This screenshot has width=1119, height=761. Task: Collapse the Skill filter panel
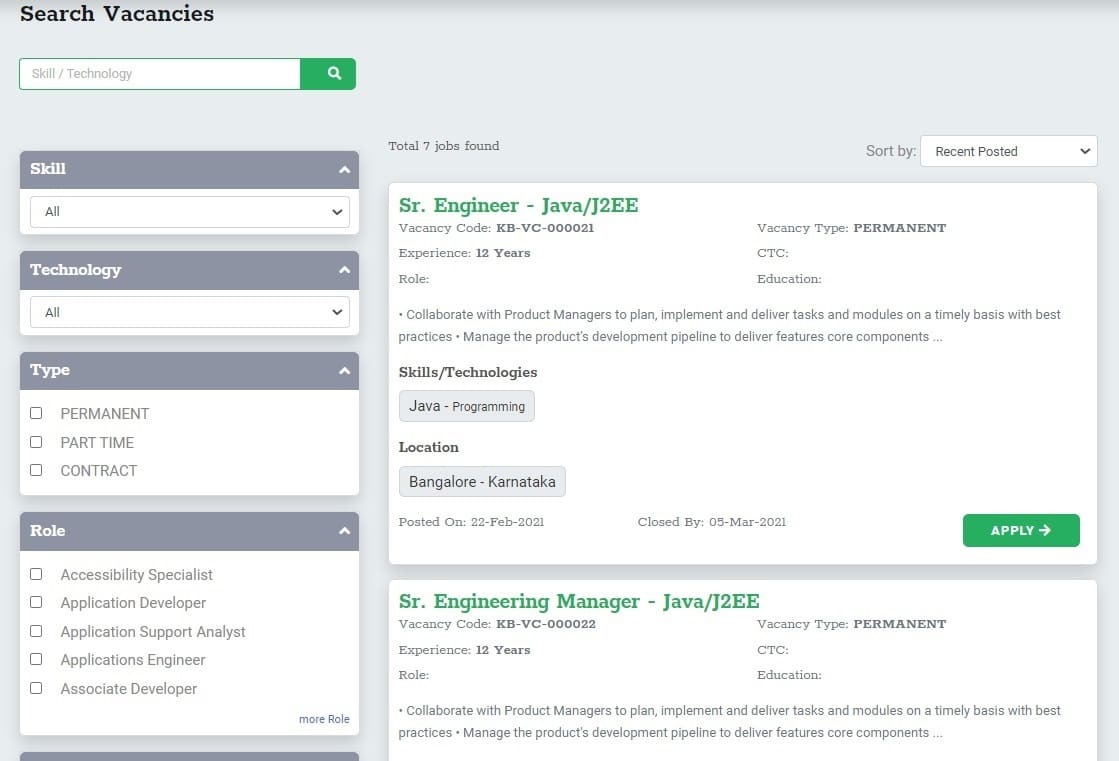point(344,170)
